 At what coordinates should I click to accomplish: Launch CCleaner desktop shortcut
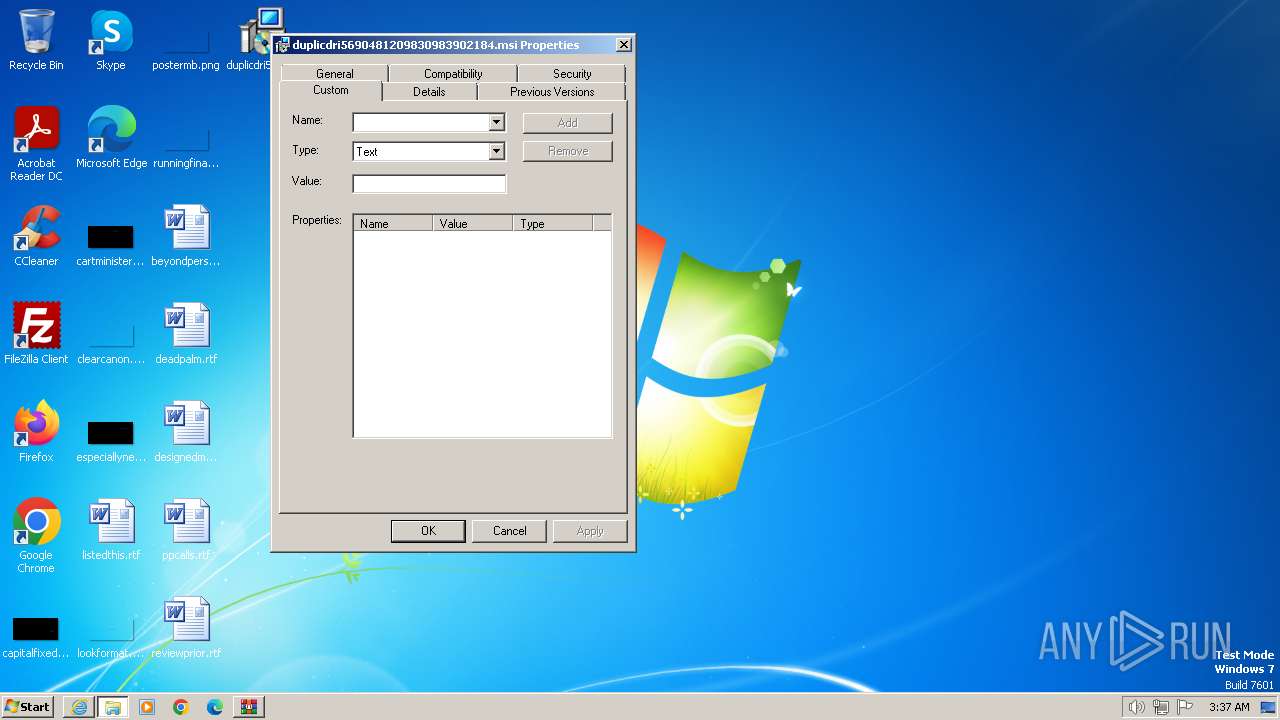tap(36, 236)
